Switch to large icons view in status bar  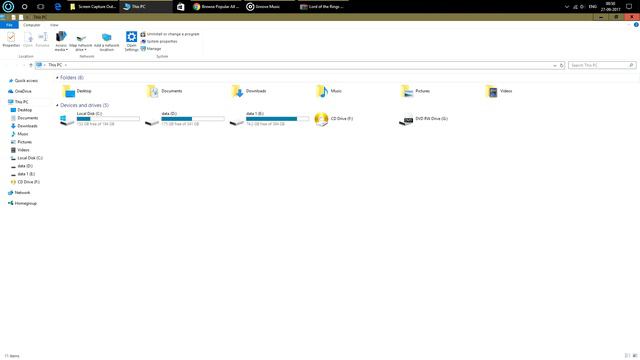635,356
